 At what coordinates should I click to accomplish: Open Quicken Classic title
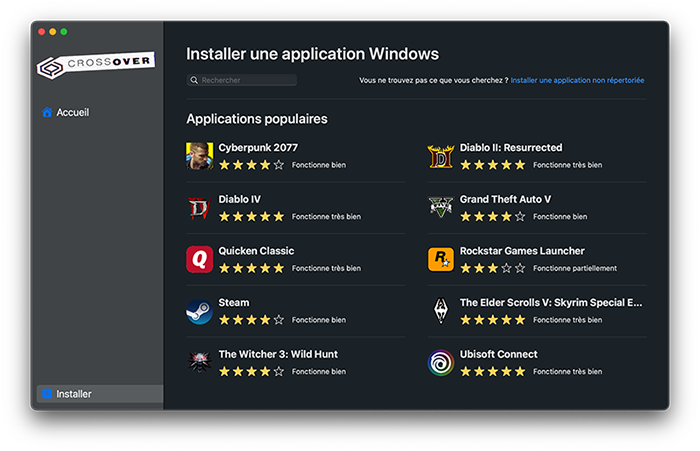pyautogui.click(x=256, y=251)
